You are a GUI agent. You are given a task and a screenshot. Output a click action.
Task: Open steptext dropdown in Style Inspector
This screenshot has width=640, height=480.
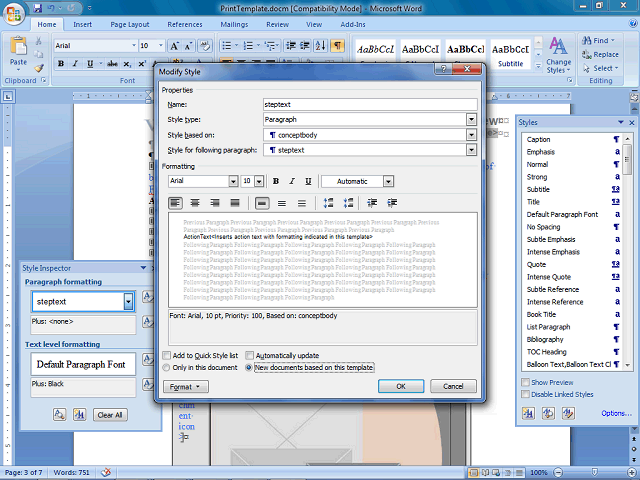click(x=129, y=302)
